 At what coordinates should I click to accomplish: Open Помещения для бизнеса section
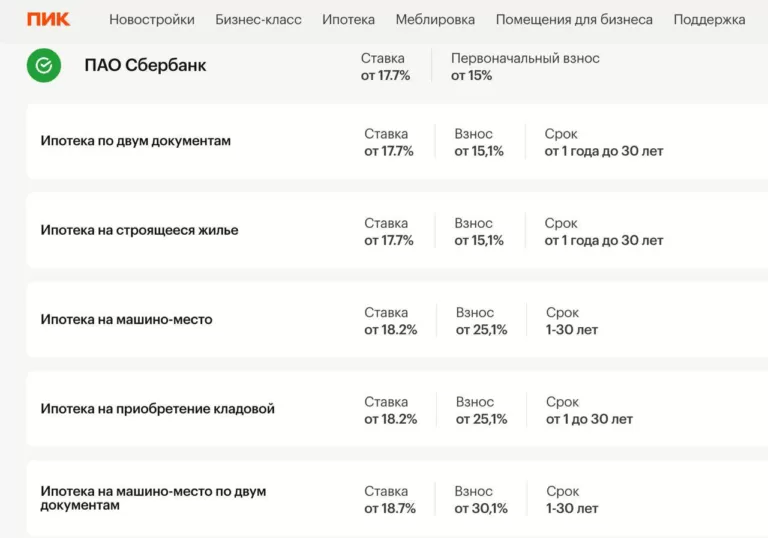click(574, 20)
